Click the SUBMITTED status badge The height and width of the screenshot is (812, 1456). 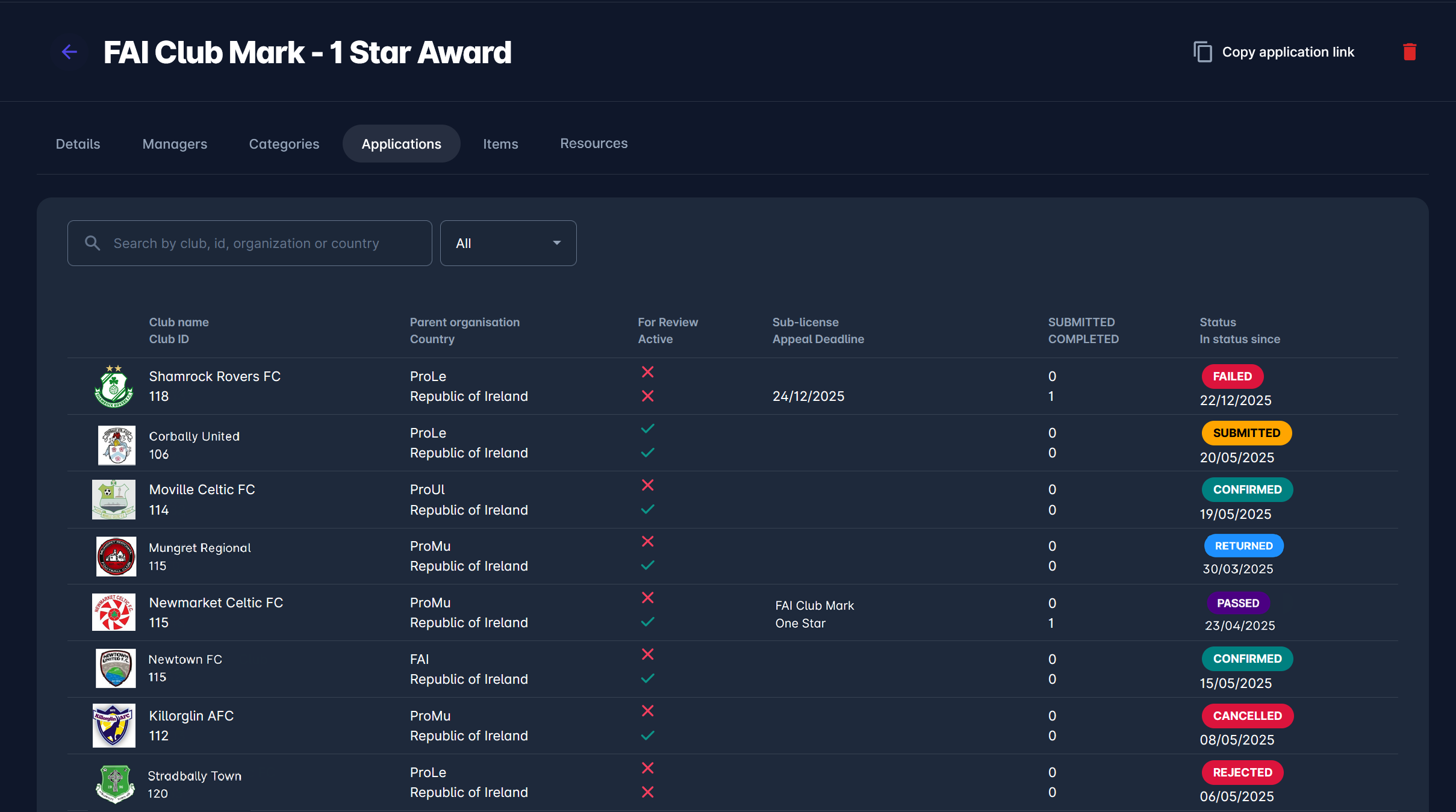(1246, 433)
